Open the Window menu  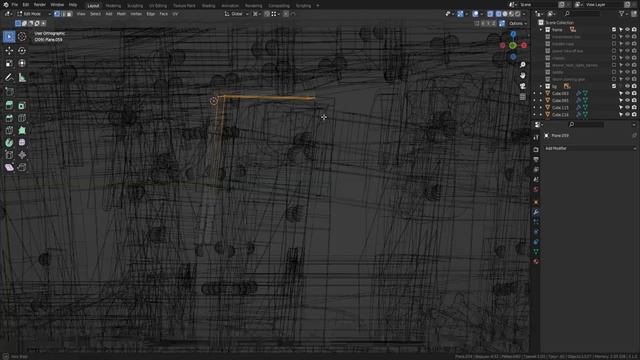click(x=57, y=4)
